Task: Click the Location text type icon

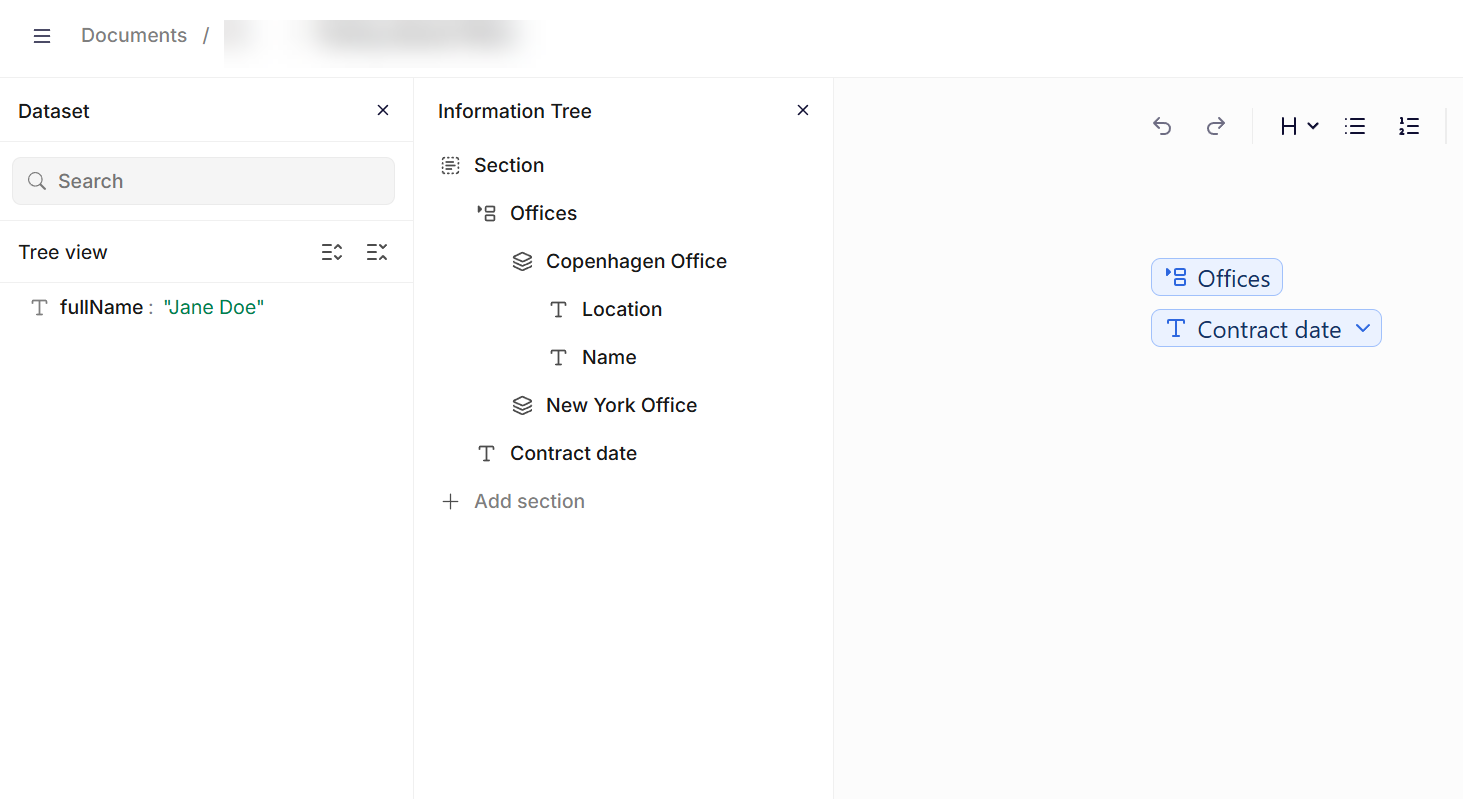Action: click(559, 310)
